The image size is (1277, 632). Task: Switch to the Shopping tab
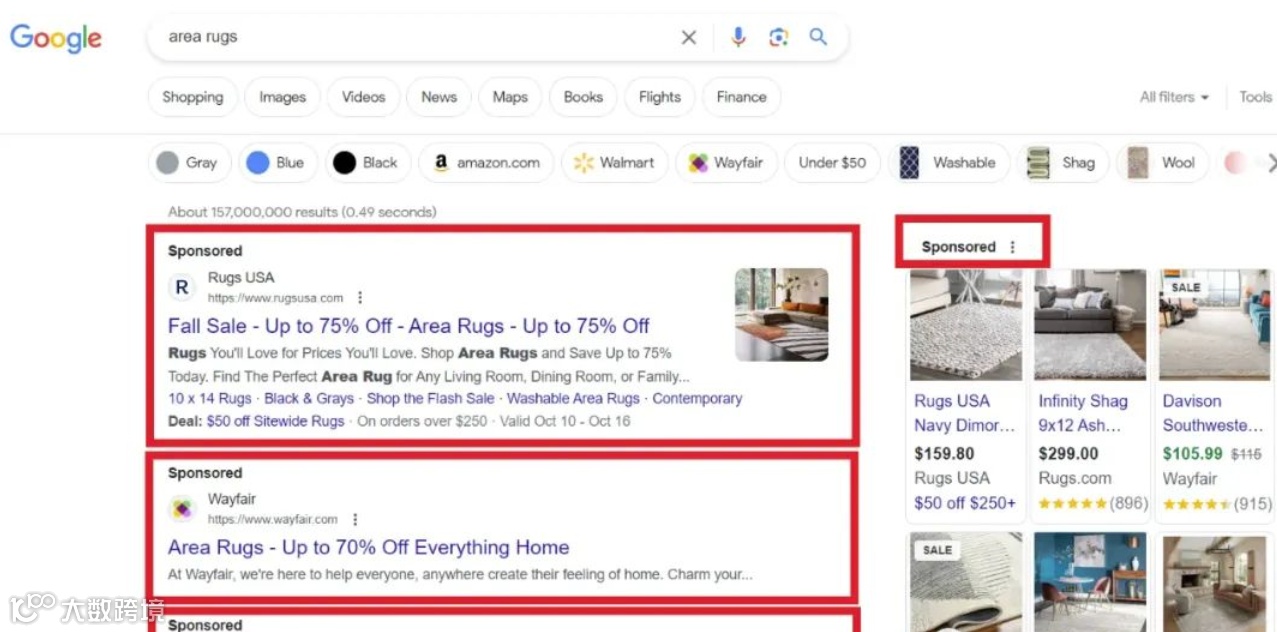pos(193,97)
